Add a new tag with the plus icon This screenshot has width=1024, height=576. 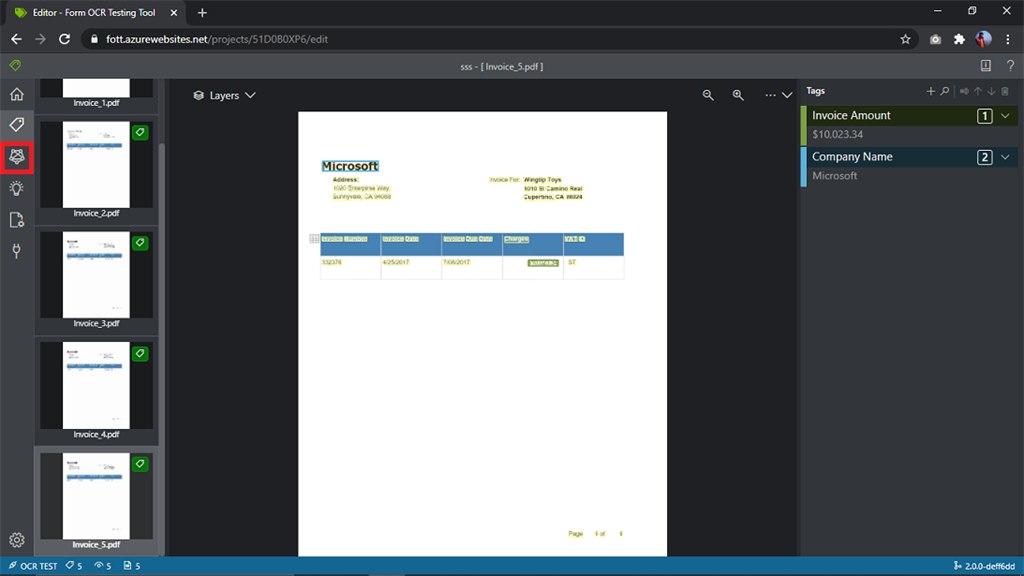tap(931, 91)
